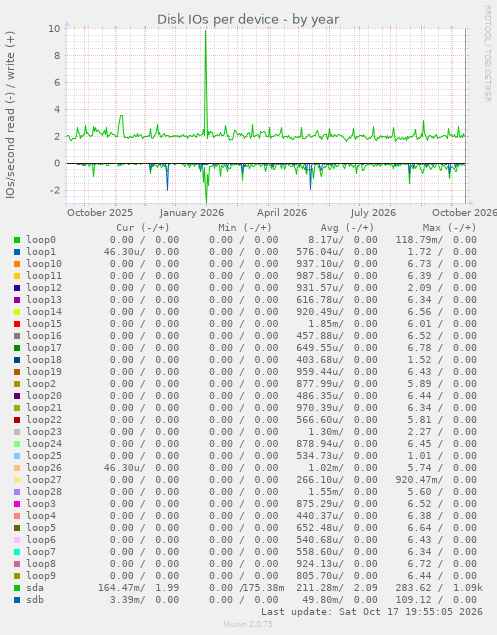This screenshot has width=497, height=635.
Task: Click the 'July 2026' axis label
Action: click(373, 213)
